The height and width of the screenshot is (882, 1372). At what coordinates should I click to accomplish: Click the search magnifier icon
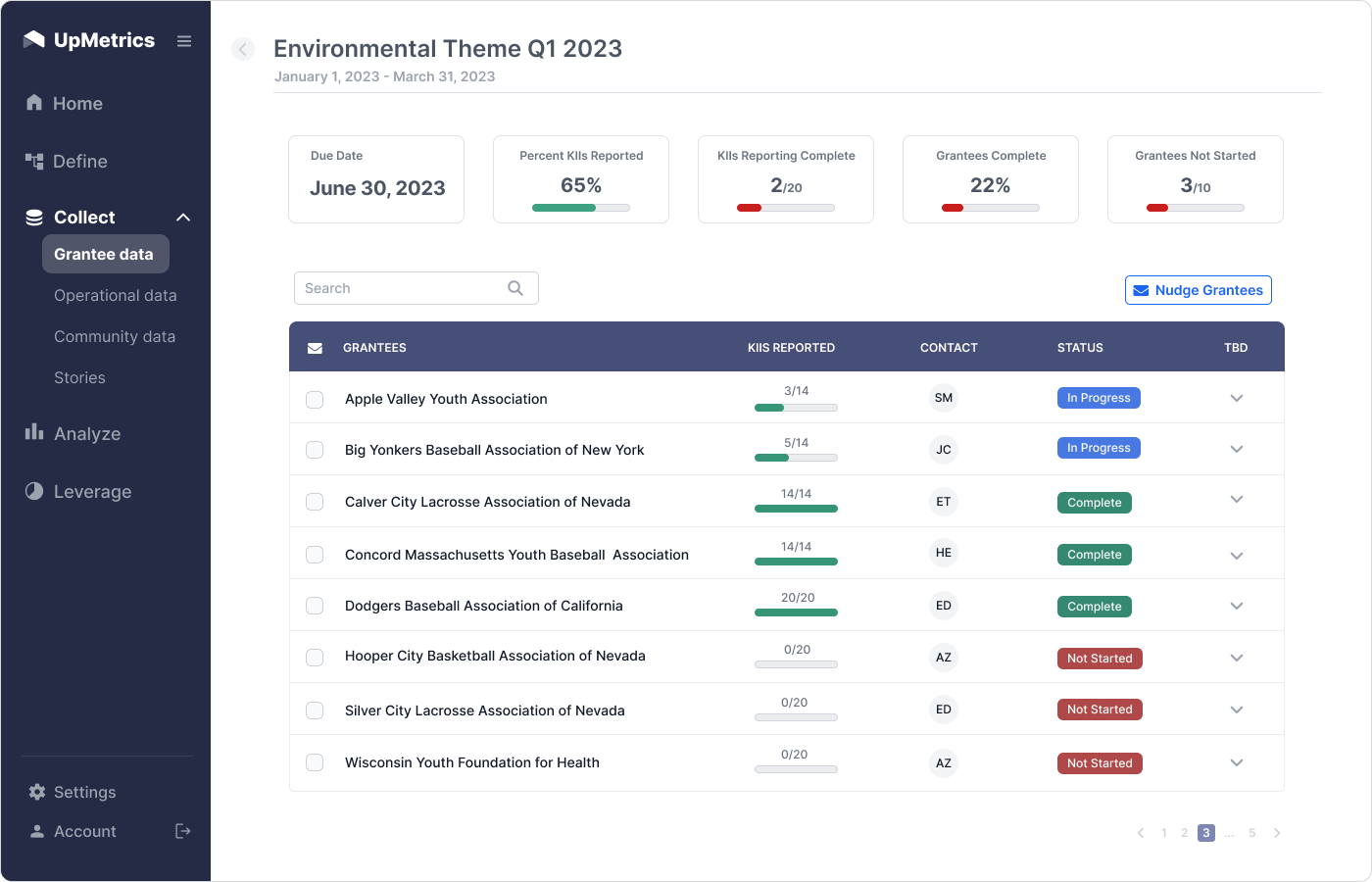pos(515,288)
